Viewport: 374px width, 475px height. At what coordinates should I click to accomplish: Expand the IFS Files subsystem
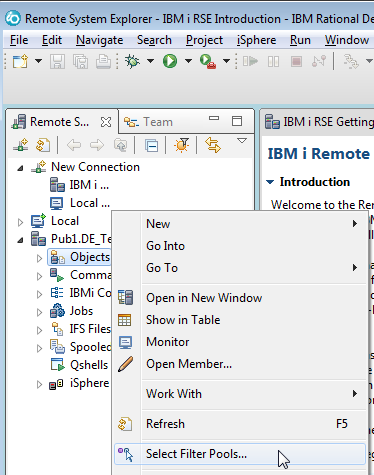click(39, 330)
